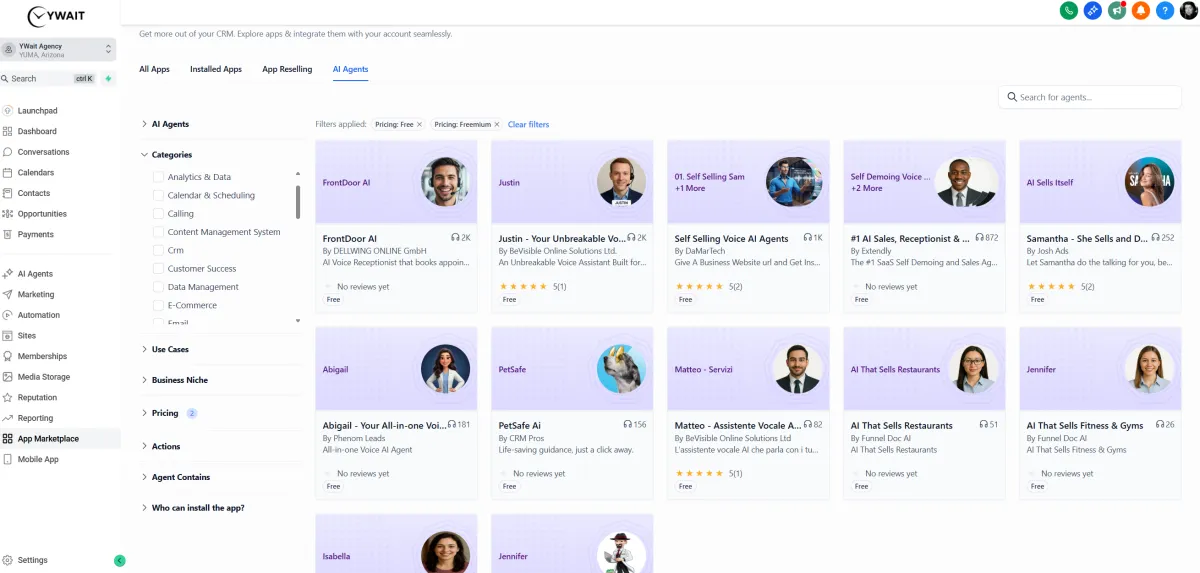This screenshot has height=573, width=1200.
Task: Open the YWait Agency account switcher
Action: (58, 50)
